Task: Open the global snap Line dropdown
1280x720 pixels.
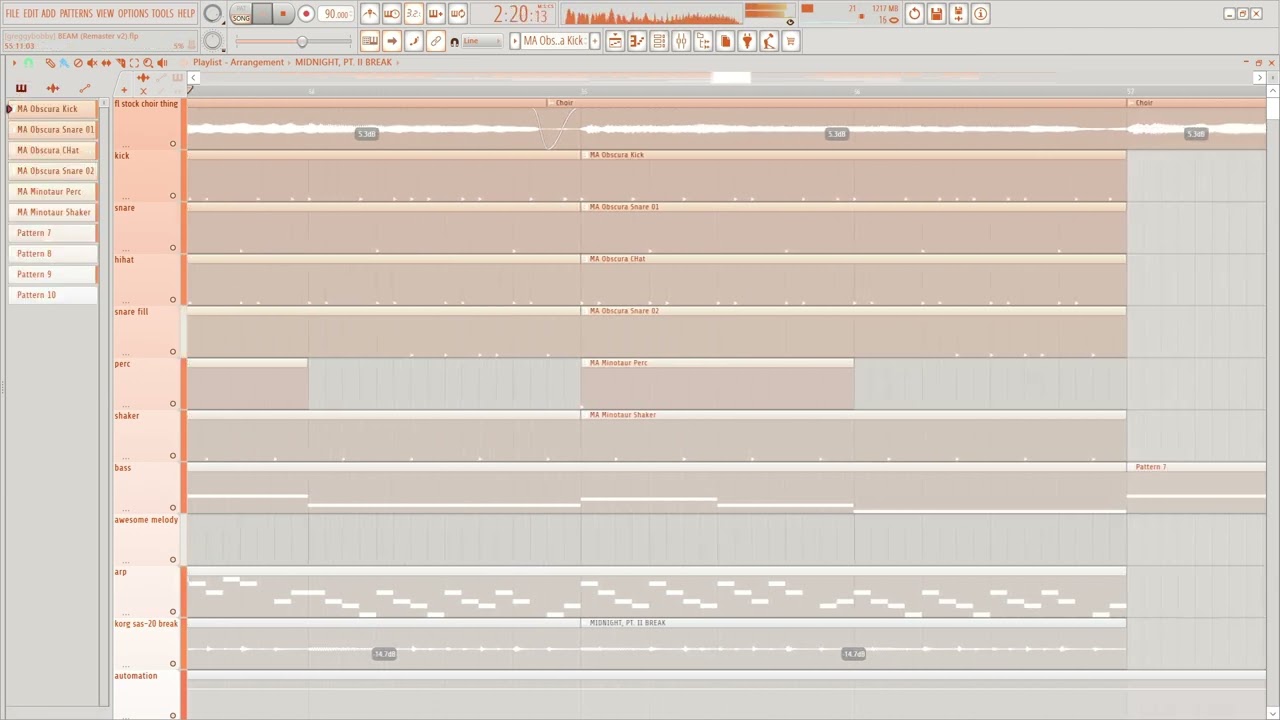Action: point(481,41)
